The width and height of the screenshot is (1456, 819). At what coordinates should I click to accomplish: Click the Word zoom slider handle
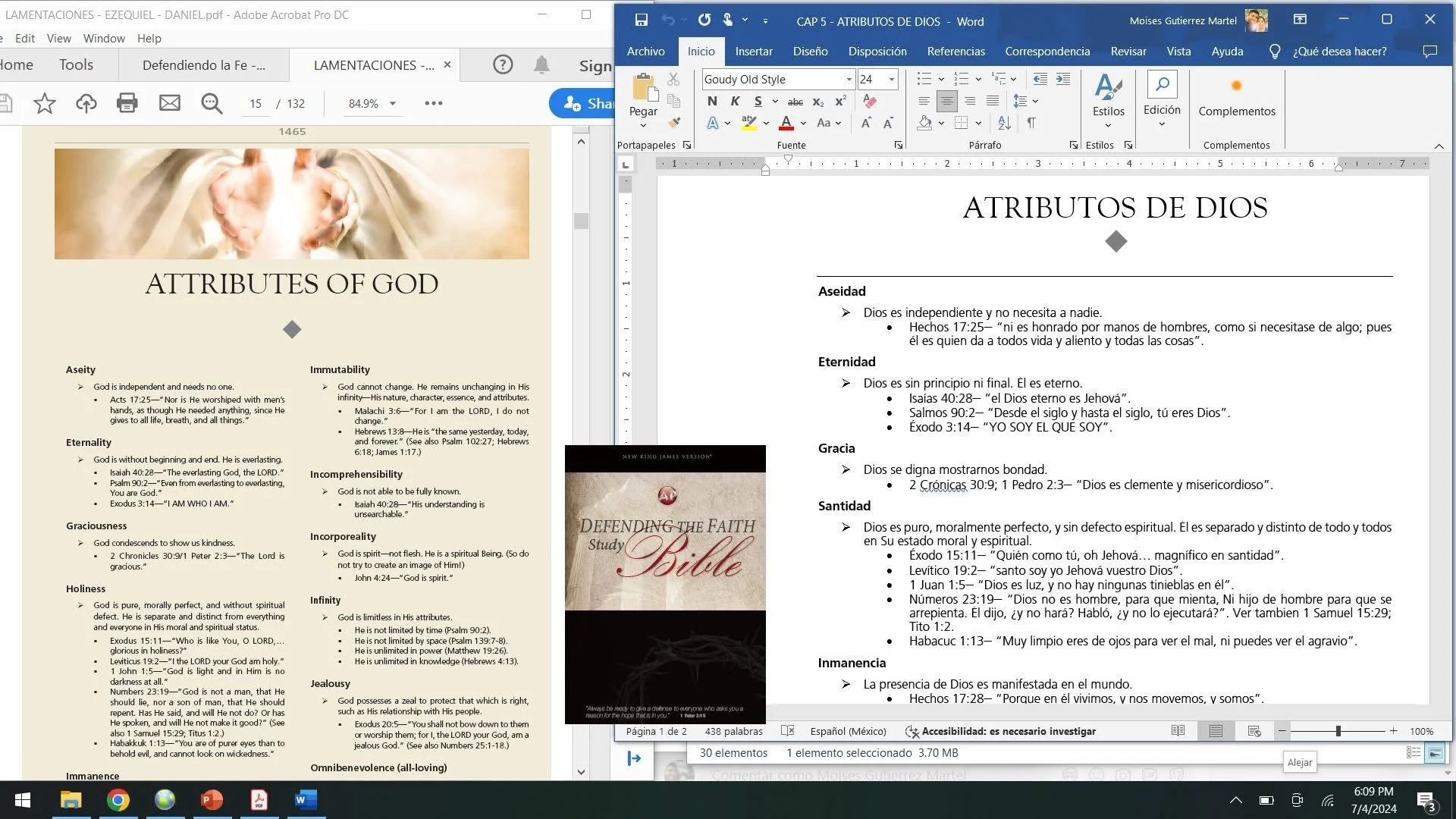(x=1338, y=731)
